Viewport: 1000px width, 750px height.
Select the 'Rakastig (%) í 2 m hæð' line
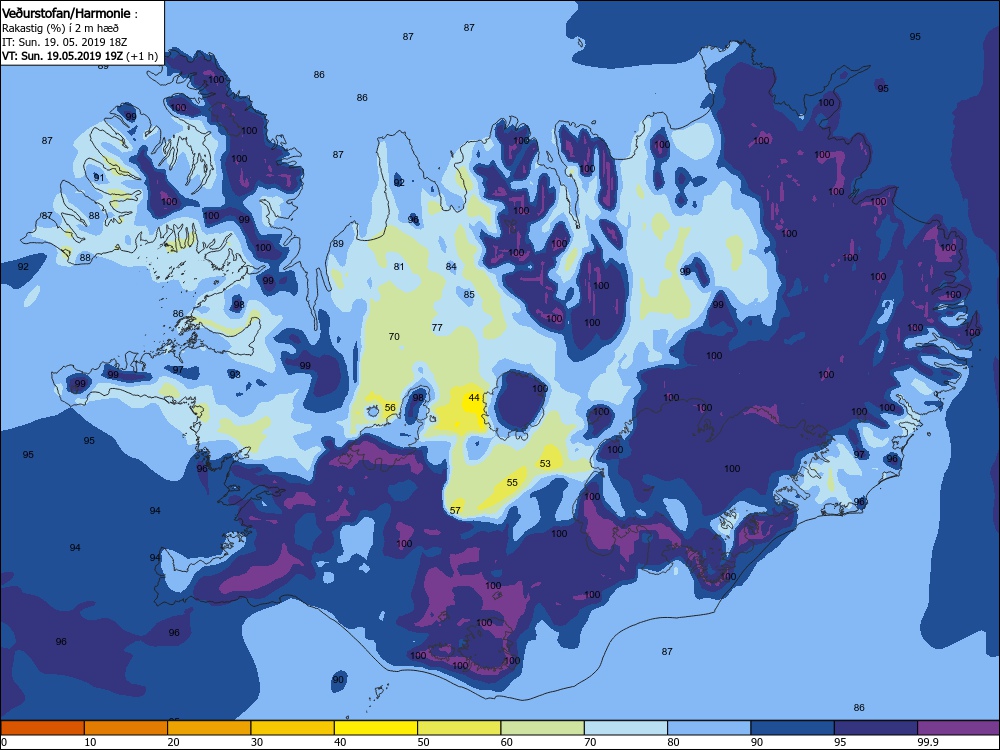coord(60,28)
